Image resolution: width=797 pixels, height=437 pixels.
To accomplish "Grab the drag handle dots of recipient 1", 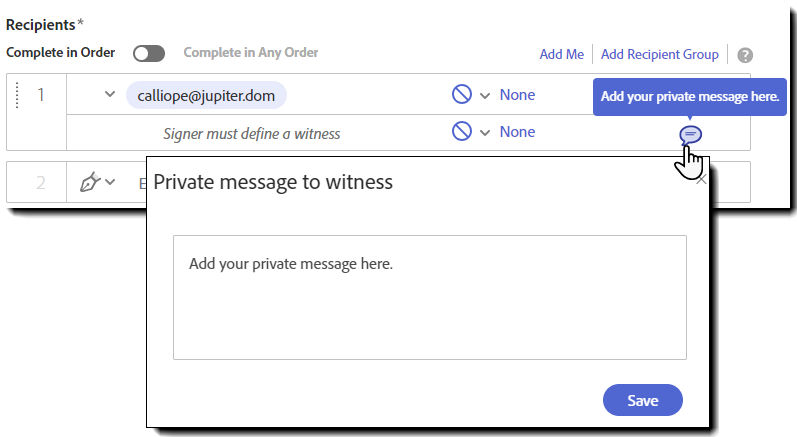I will click(x=17, y=95).
